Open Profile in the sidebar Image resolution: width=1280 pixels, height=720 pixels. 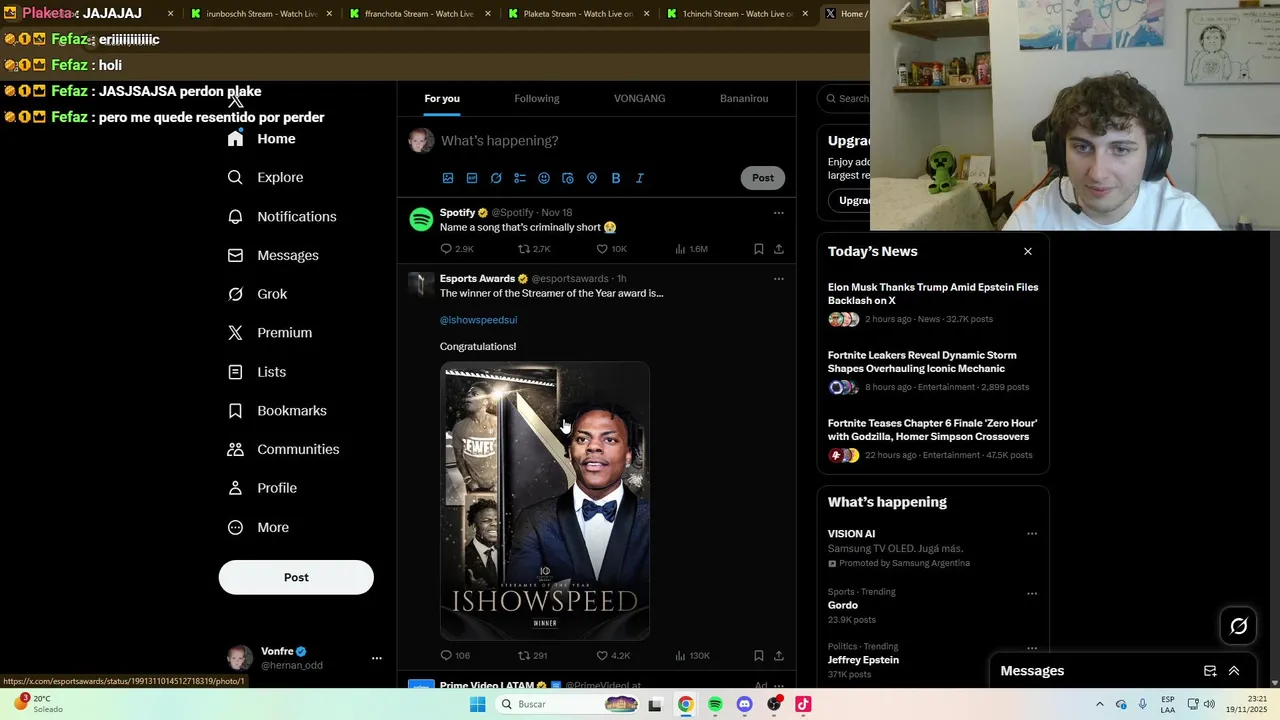pos(263,488)
